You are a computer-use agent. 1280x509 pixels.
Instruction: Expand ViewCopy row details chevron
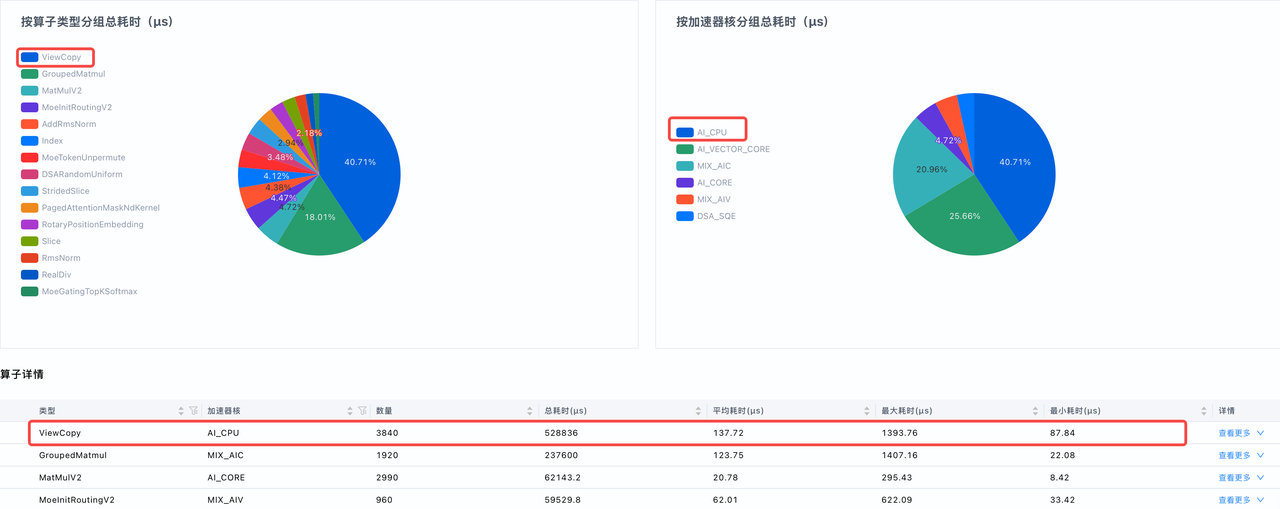tap(1260, 433)
